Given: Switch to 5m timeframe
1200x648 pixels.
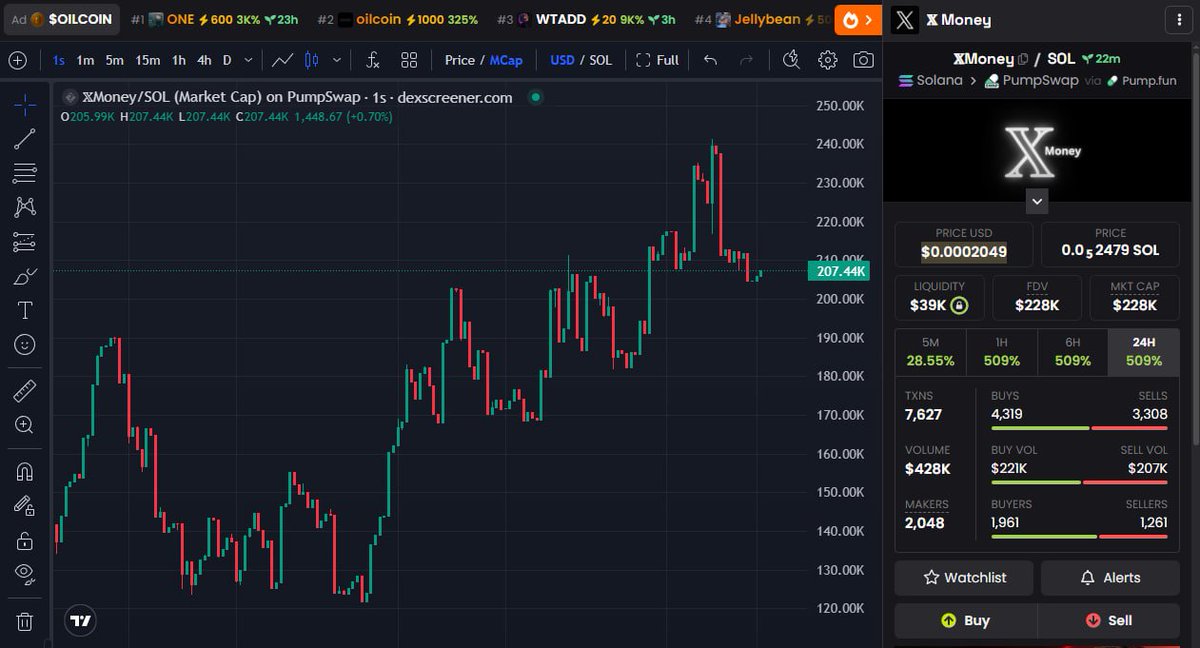Looking at the screenshot, I should (x=115, y=60).
